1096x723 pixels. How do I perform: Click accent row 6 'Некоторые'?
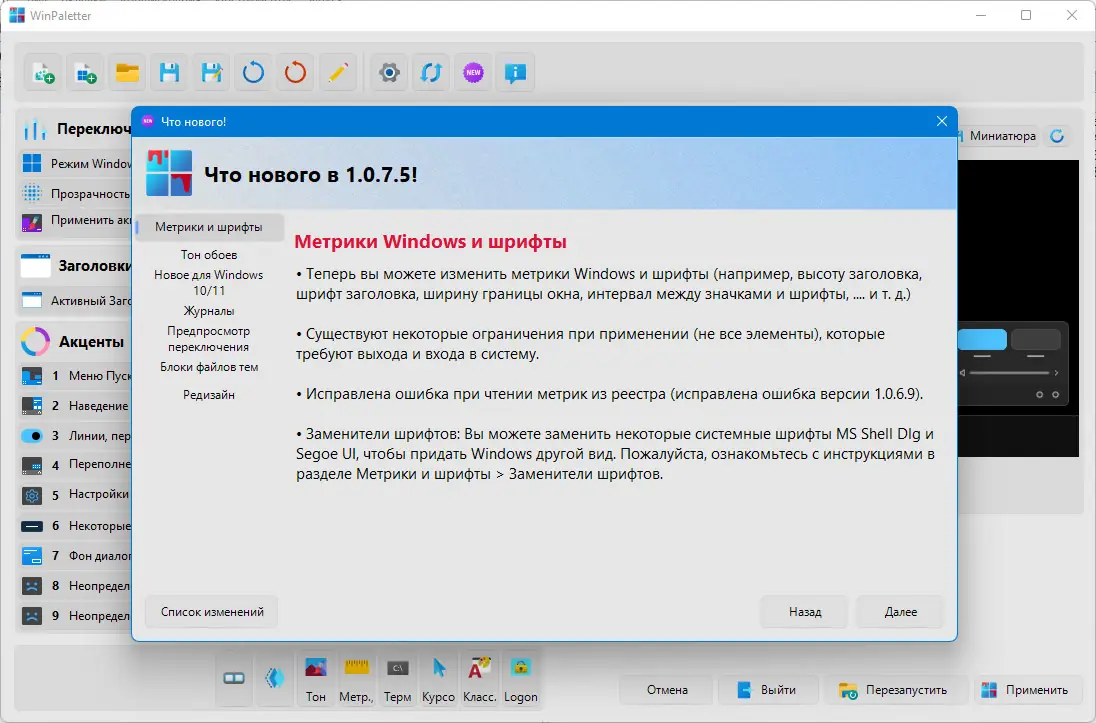75,526
